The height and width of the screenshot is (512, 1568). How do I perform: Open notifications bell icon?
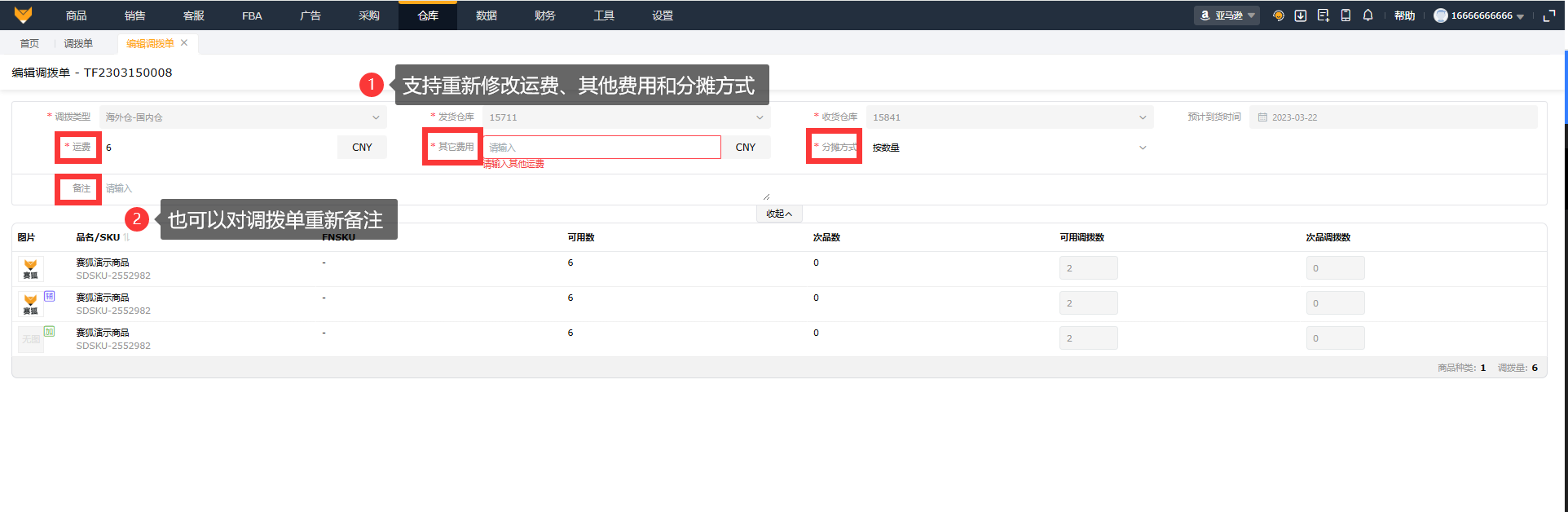coord(1368,15)
